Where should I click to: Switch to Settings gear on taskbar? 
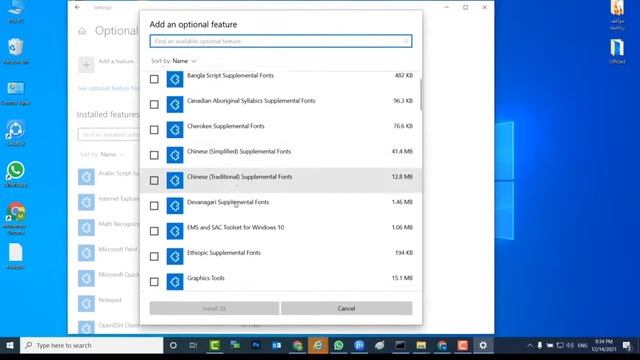(483, 345)
